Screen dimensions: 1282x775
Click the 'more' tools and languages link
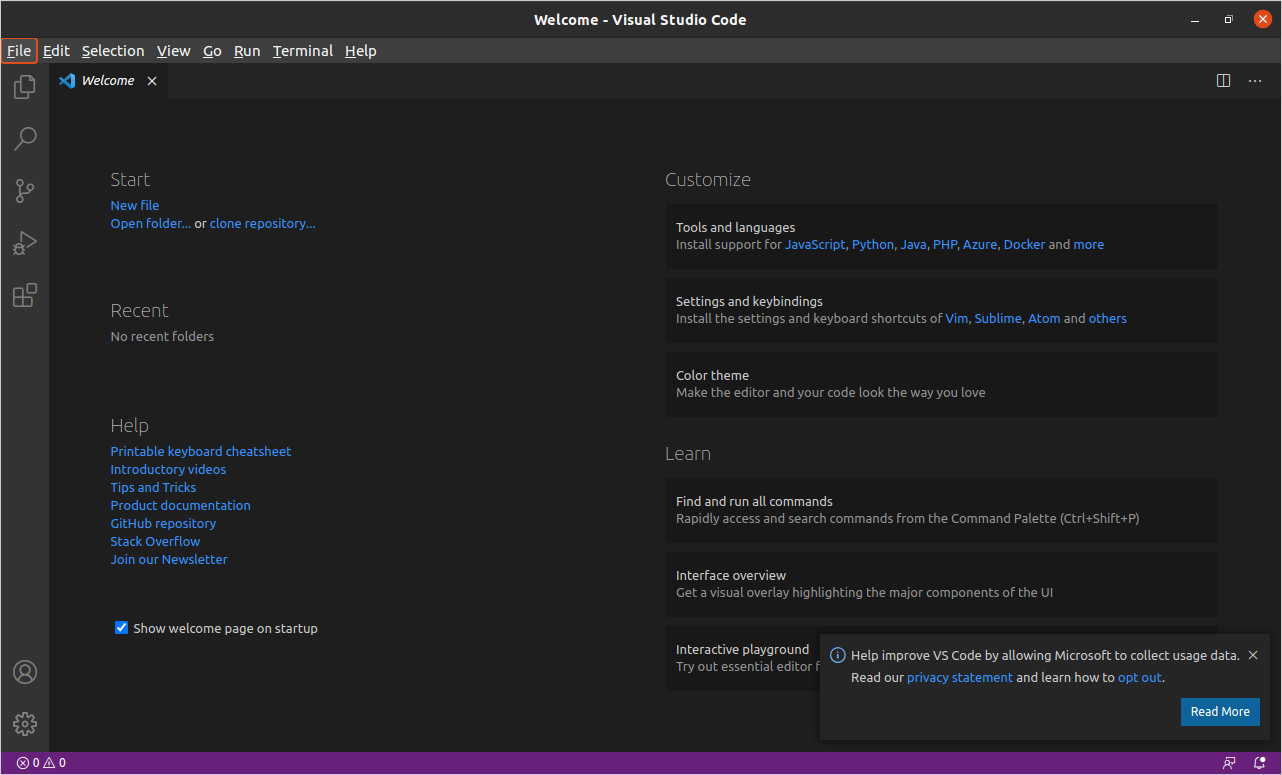pyautogui.click(x=1089, y=245)
